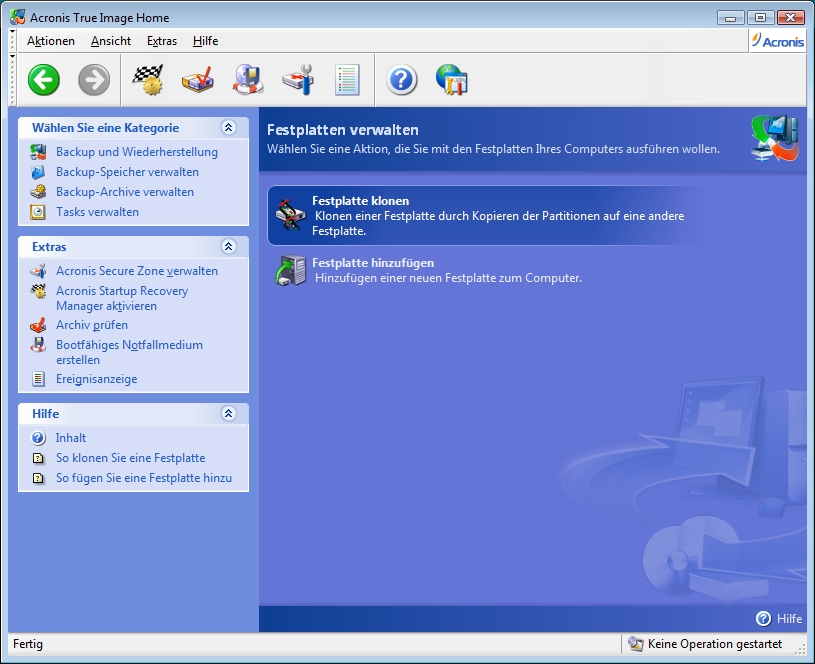Image resolution: width=815 pixels, height=664 pixels.
Task: Open the event log list toolbar icon
Action: click(x=347, y=80)
